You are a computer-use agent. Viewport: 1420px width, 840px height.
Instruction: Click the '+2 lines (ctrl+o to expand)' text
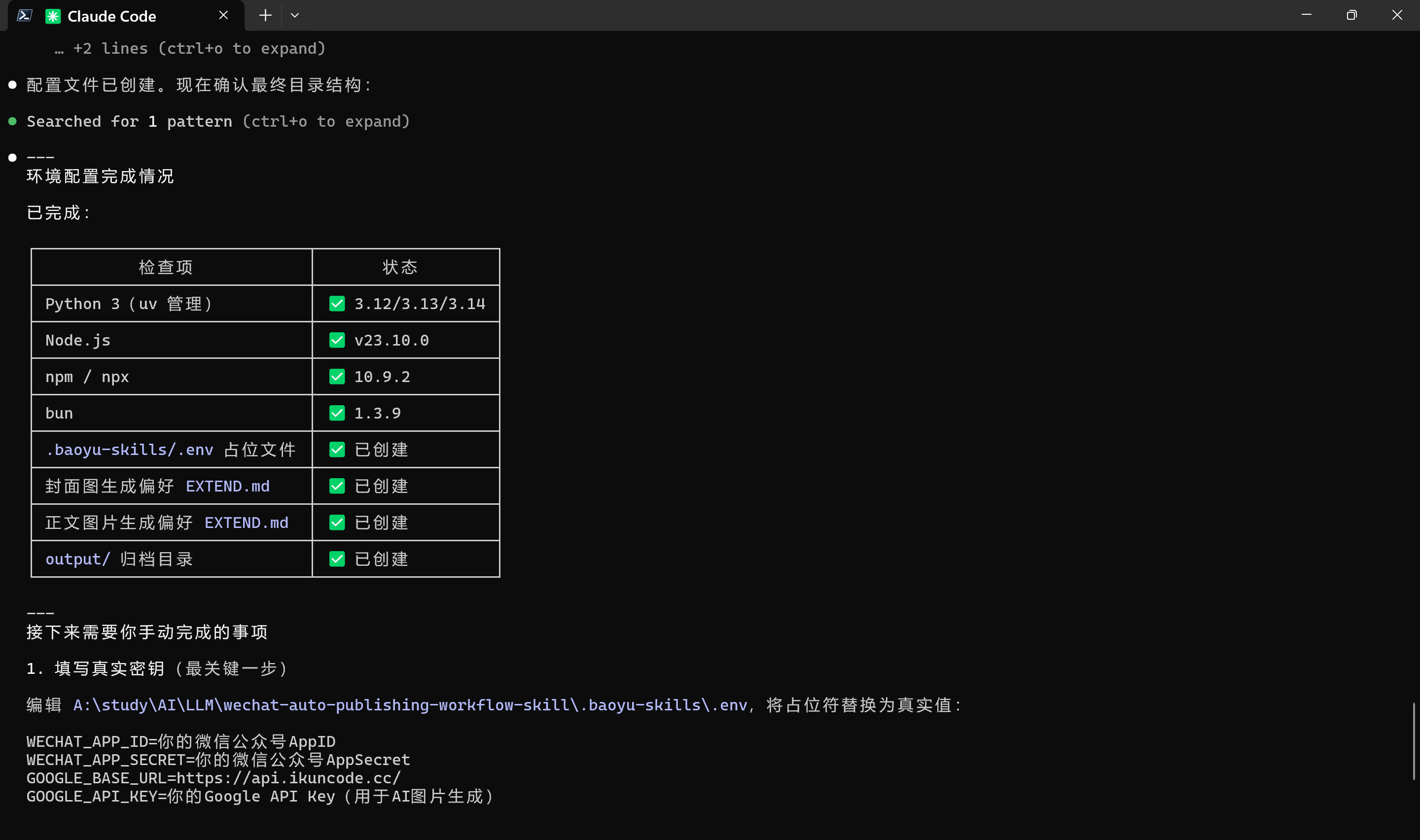coord(190,49)
